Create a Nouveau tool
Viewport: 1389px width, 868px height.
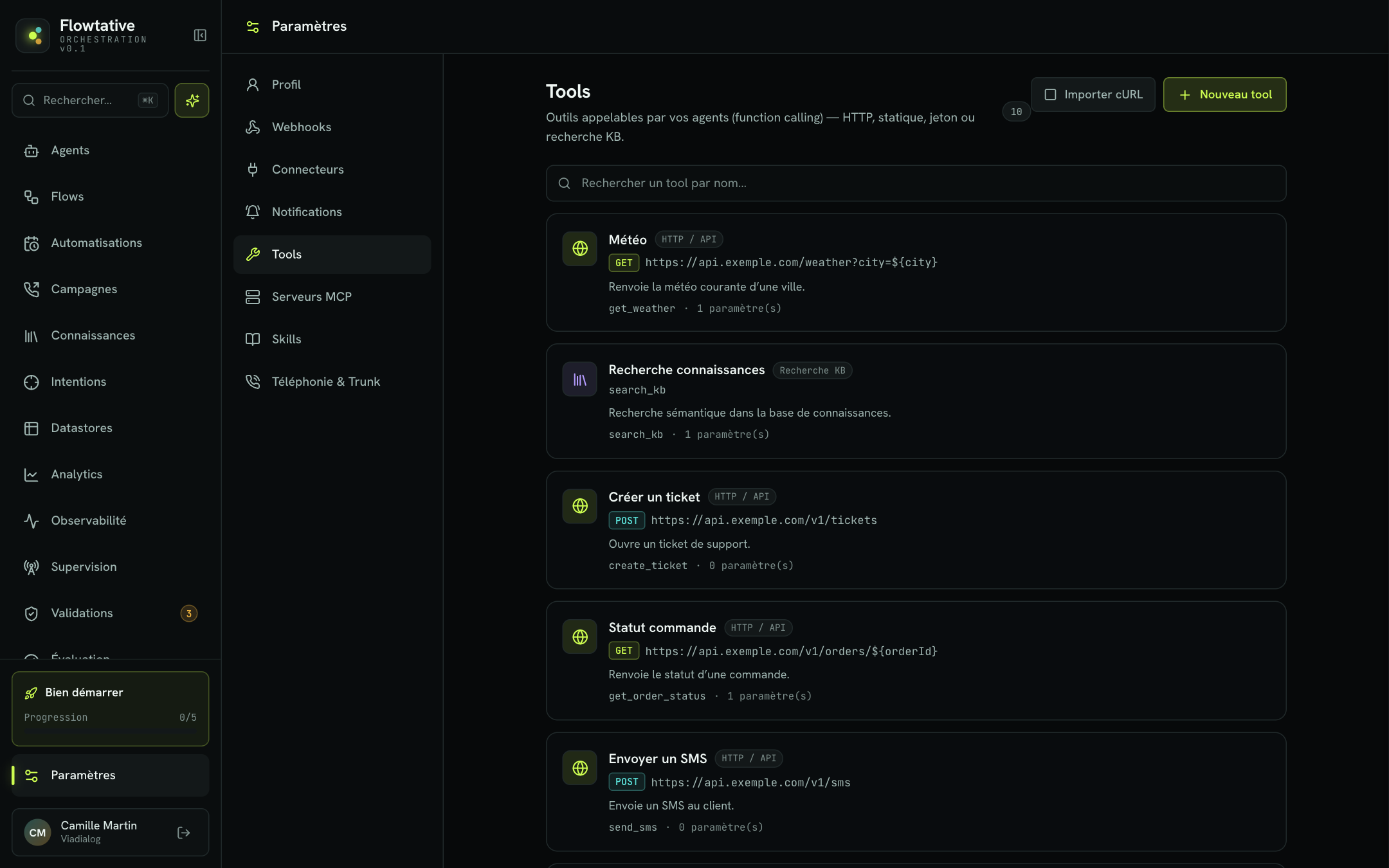click(x=1224, y=95)
